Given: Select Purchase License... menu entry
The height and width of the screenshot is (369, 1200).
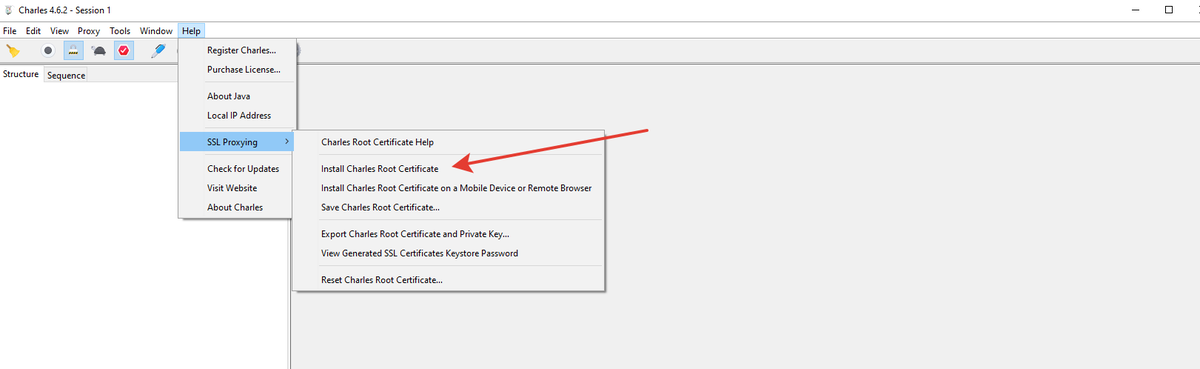Looking at the screenshot, I should pos(238,69).
